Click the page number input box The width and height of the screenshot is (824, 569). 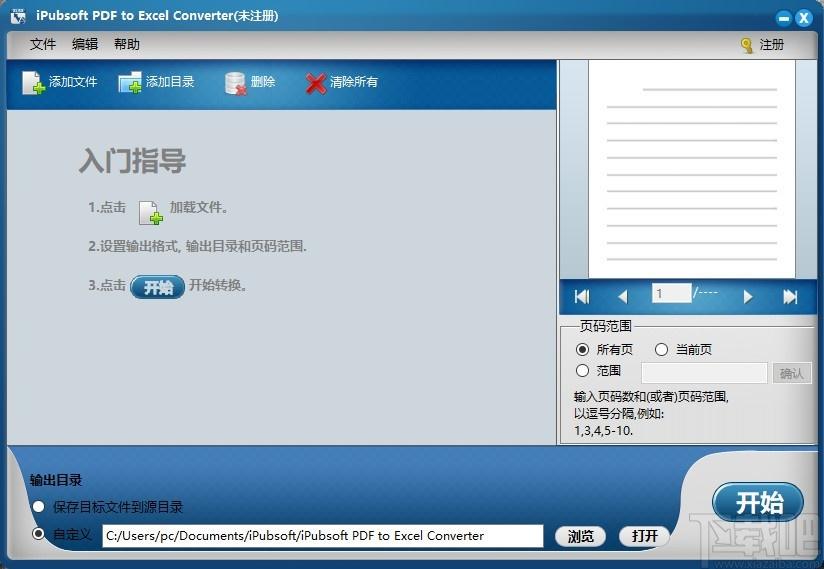tap(671, 293)
